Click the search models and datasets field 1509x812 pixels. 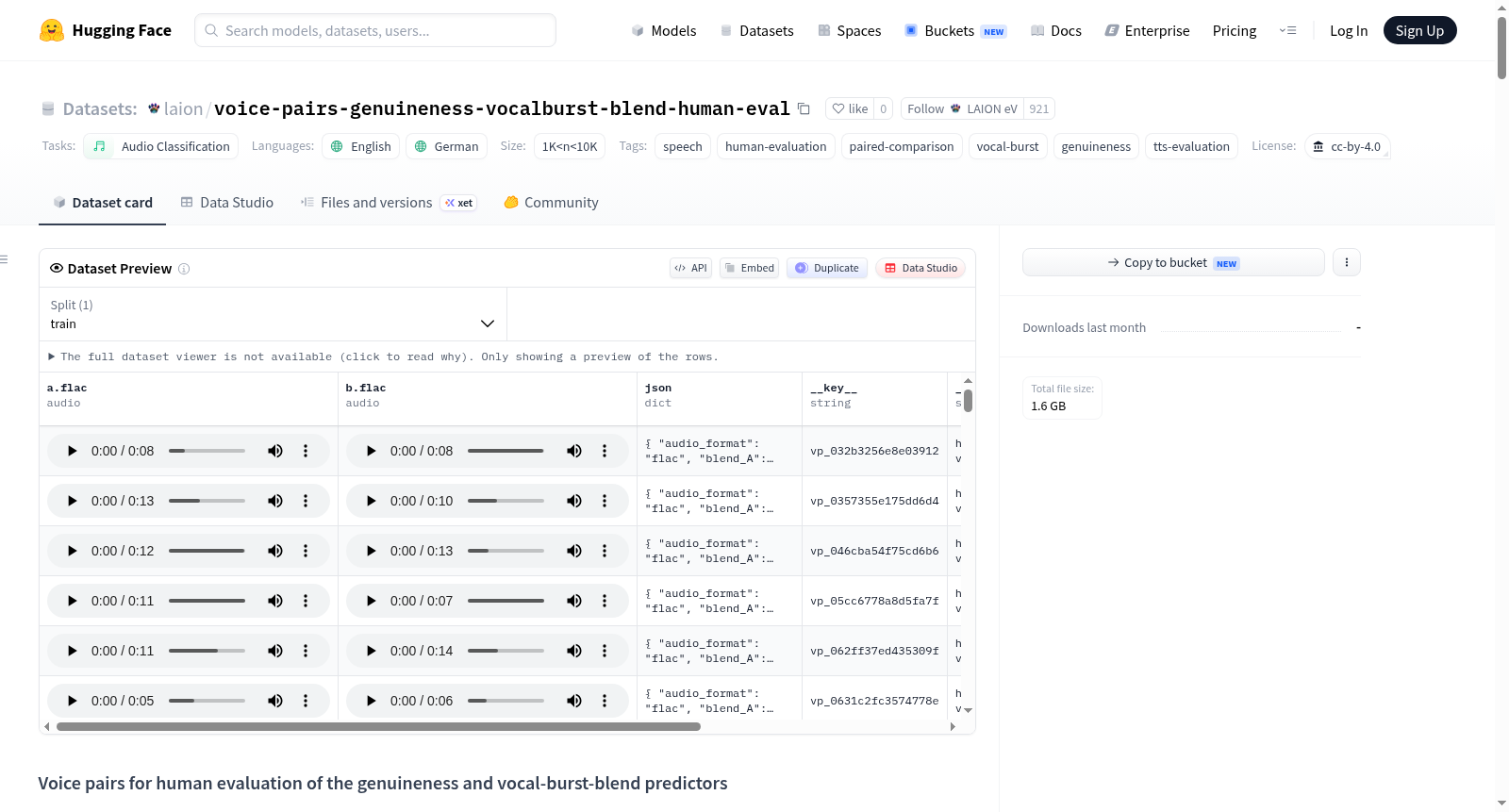point(375,30)
